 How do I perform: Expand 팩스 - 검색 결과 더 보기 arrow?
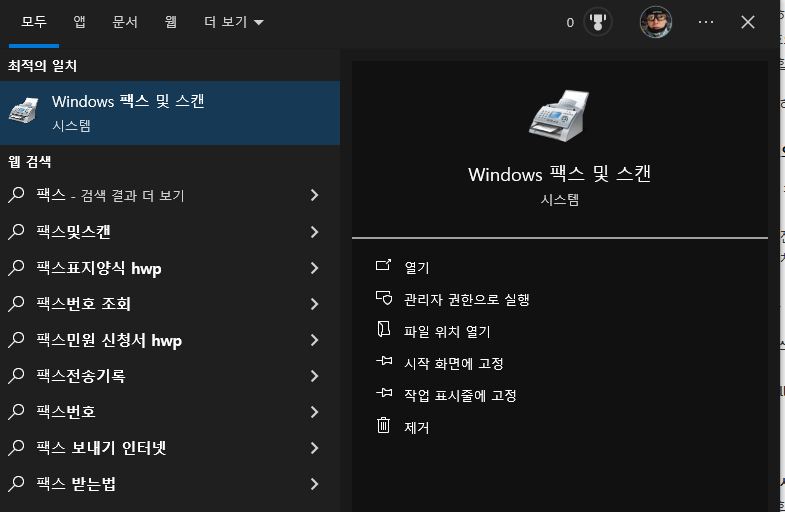click(x=314, y=195)
